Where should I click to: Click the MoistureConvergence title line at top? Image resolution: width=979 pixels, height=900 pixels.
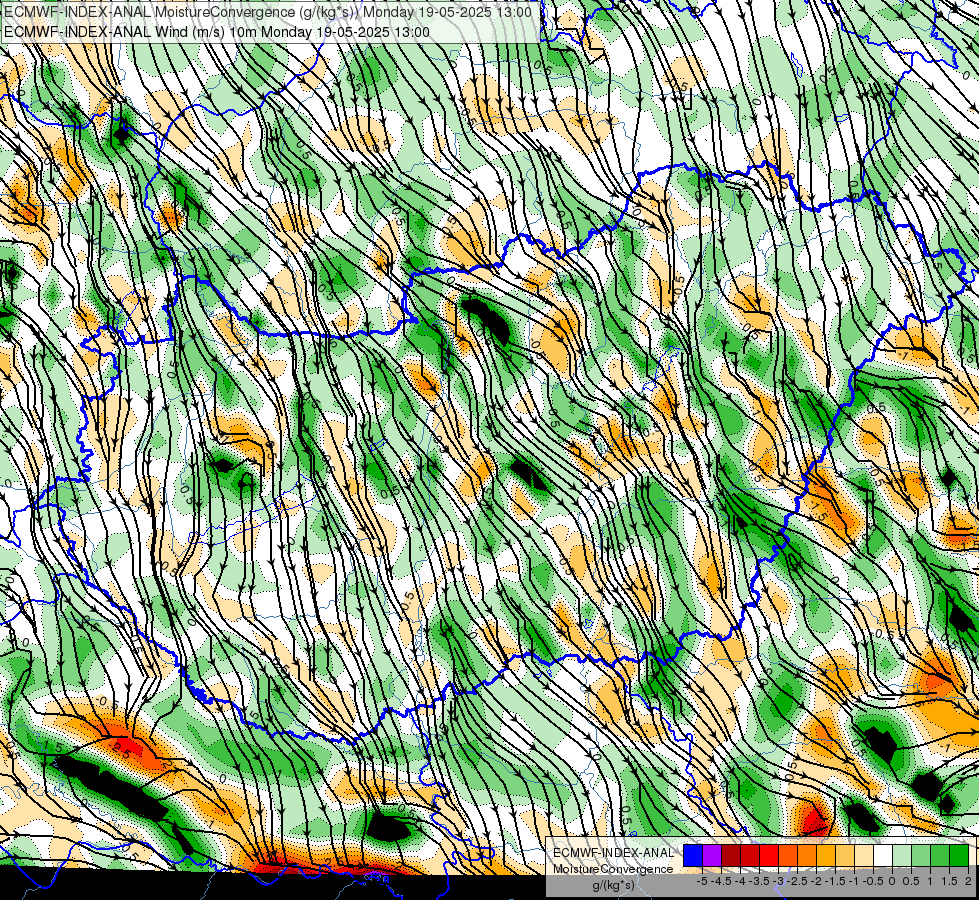coord(268,12)
